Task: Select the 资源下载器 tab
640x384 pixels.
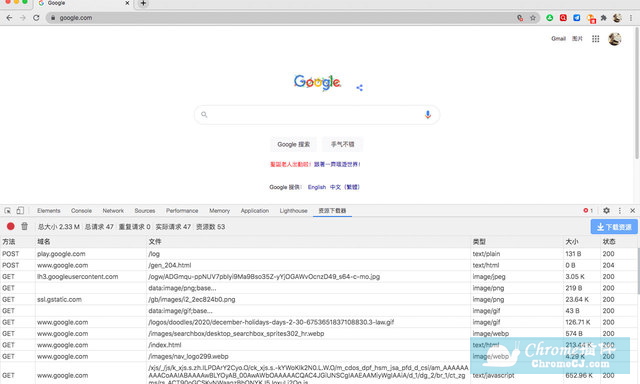Action: (332, 211)
